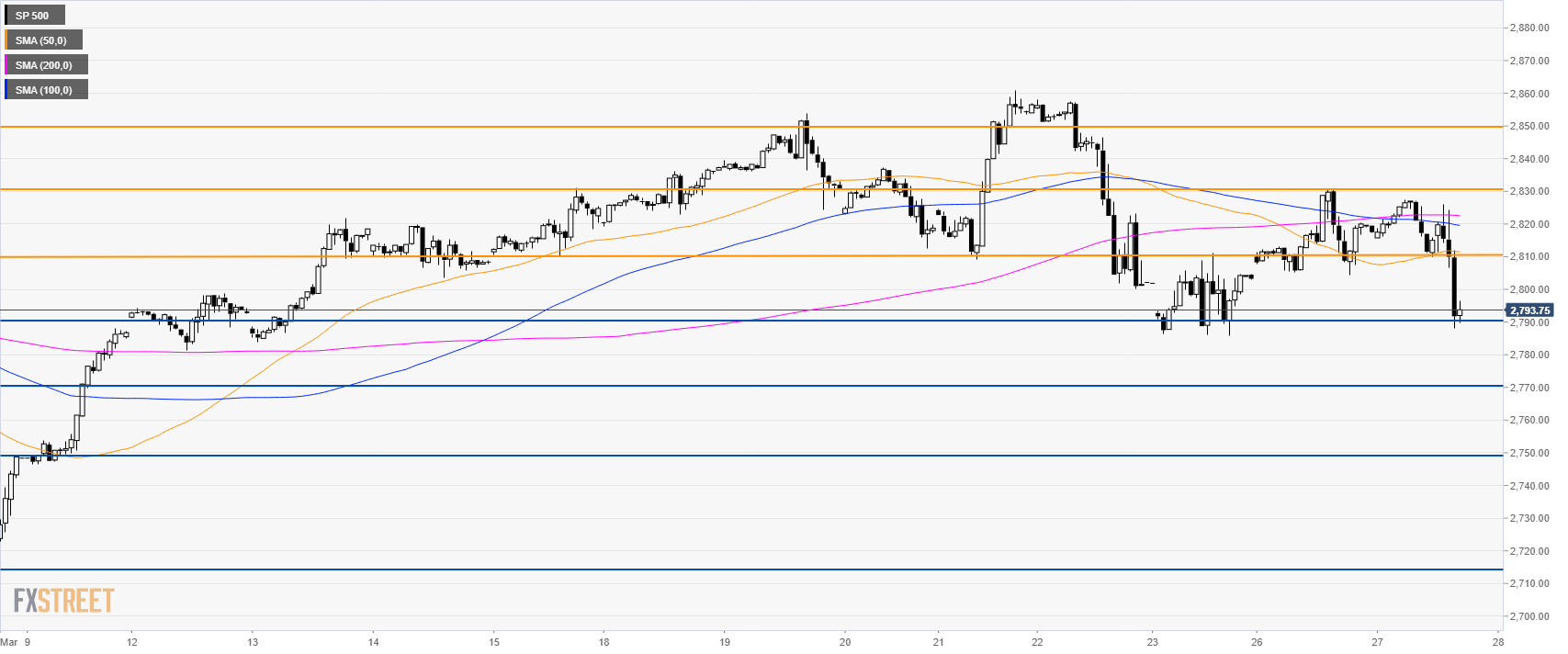Click the black SP 500 color marker
The height and width of the screenshot is (654, 1568).
pyautogui.click(x=6, y=16)
